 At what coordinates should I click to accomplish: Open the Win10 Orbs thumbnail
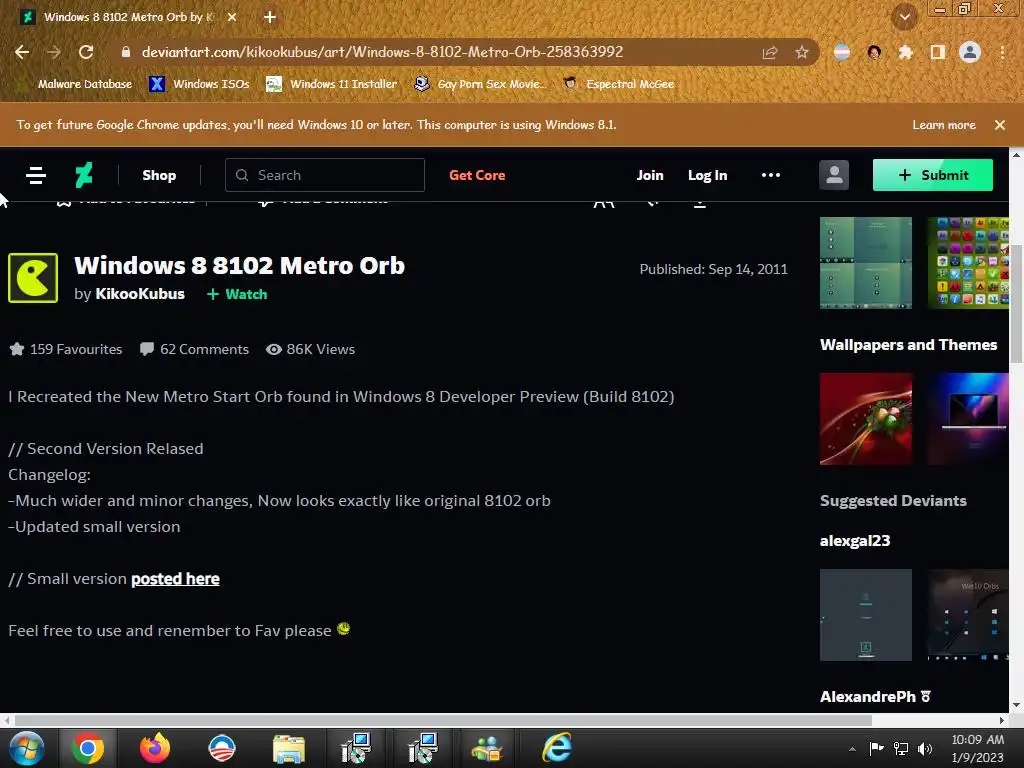coord(968,615)
